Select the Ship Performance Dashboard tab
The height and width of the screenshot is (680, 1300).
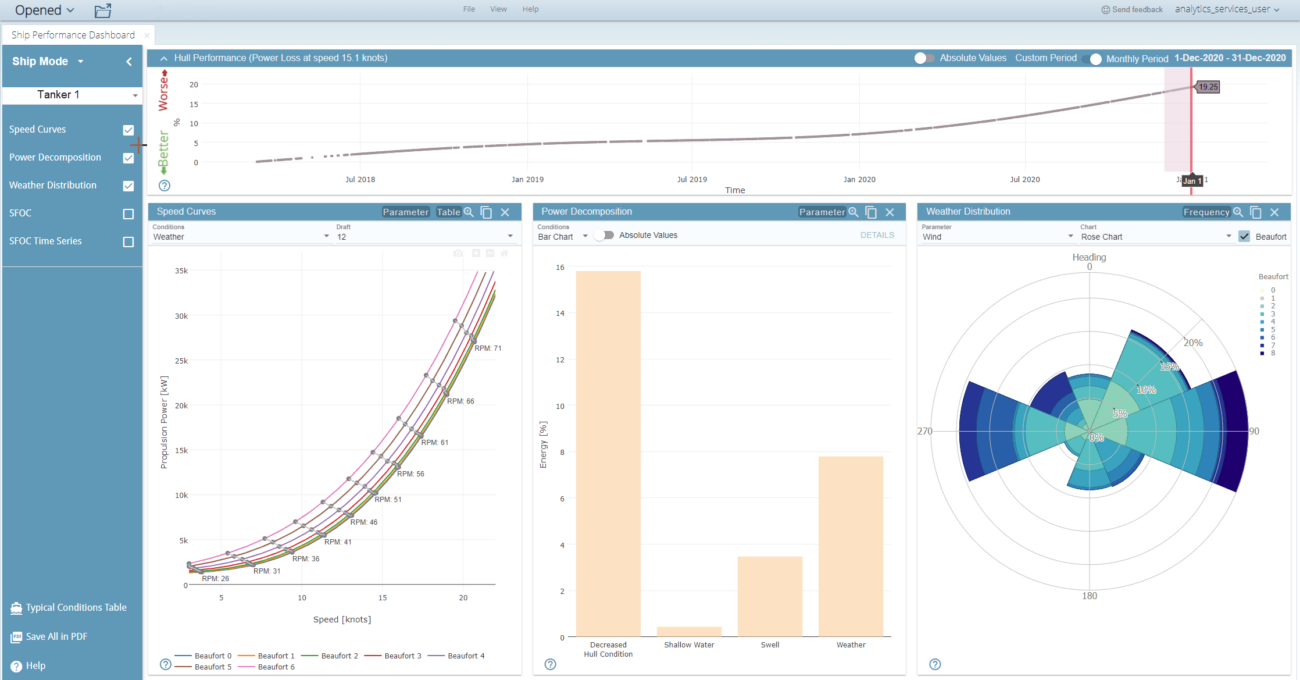click(71, 33)
